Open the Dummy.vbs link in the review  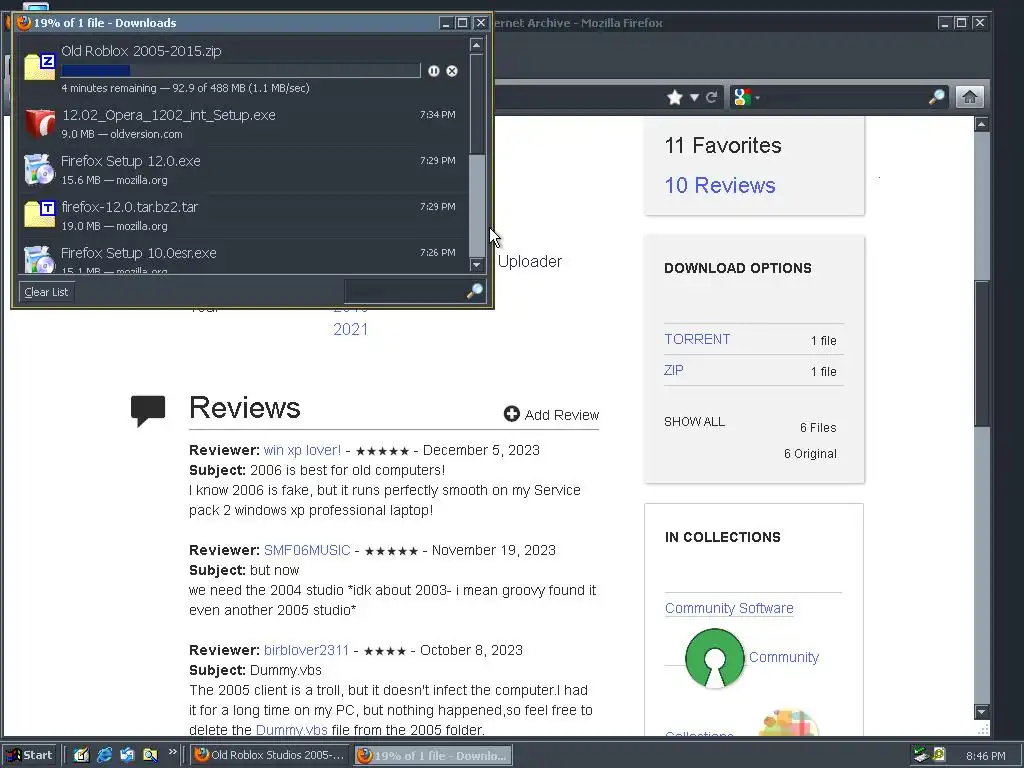click(291, 729)
